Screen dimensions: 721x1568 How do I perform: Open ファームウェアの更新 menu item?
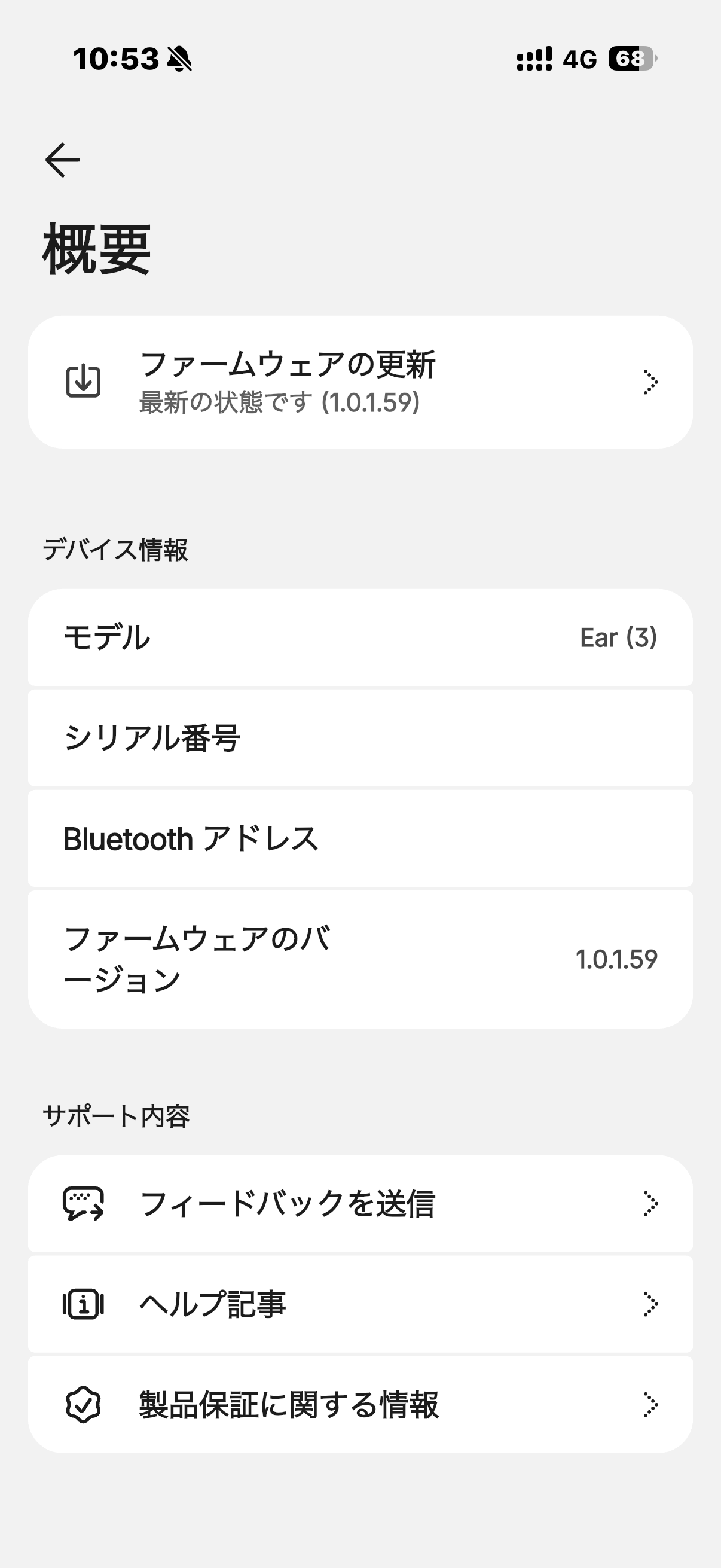[287, 365]
